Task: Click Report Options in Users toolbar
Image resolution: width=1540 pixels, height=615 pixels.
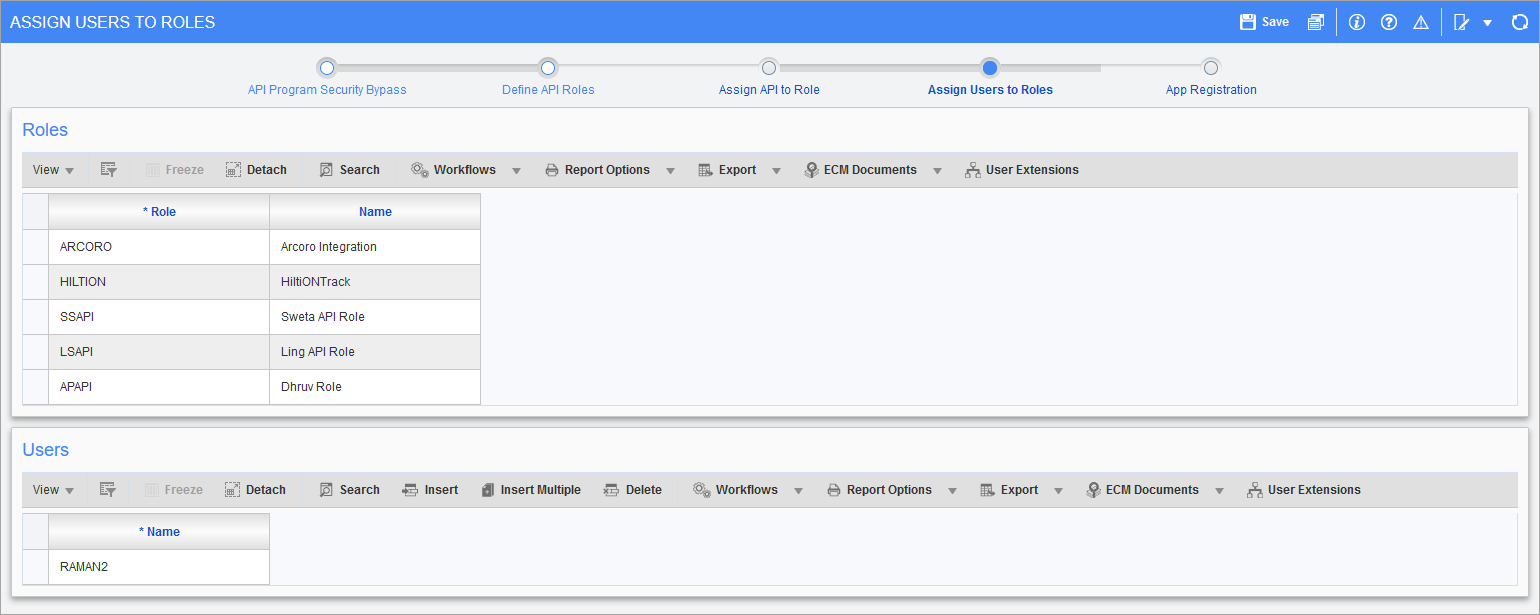Action: point(879,490)
